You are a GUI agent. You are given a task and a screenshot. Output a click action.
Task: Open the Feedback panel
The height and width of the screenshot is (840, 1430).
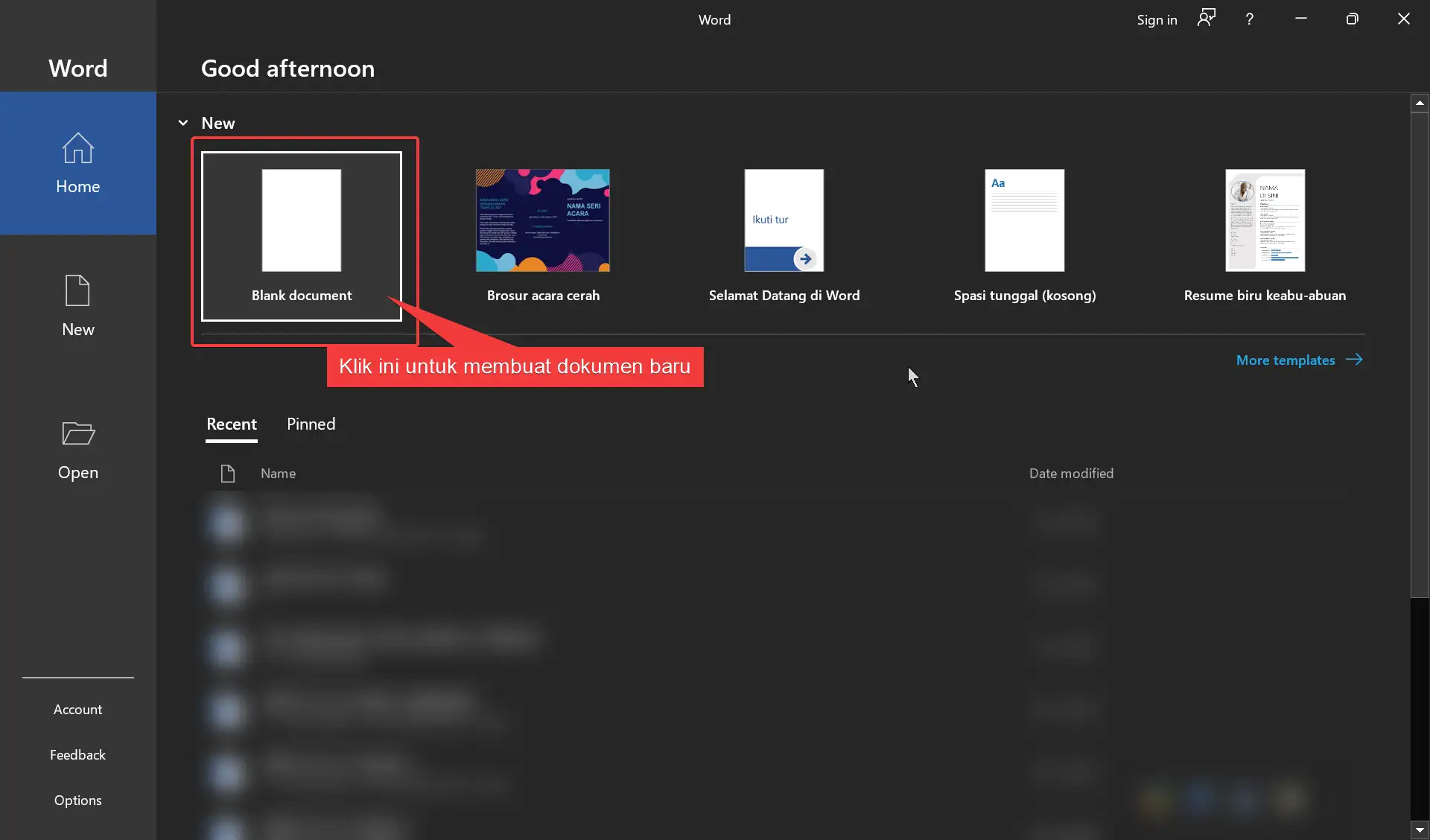click(77, 754)
